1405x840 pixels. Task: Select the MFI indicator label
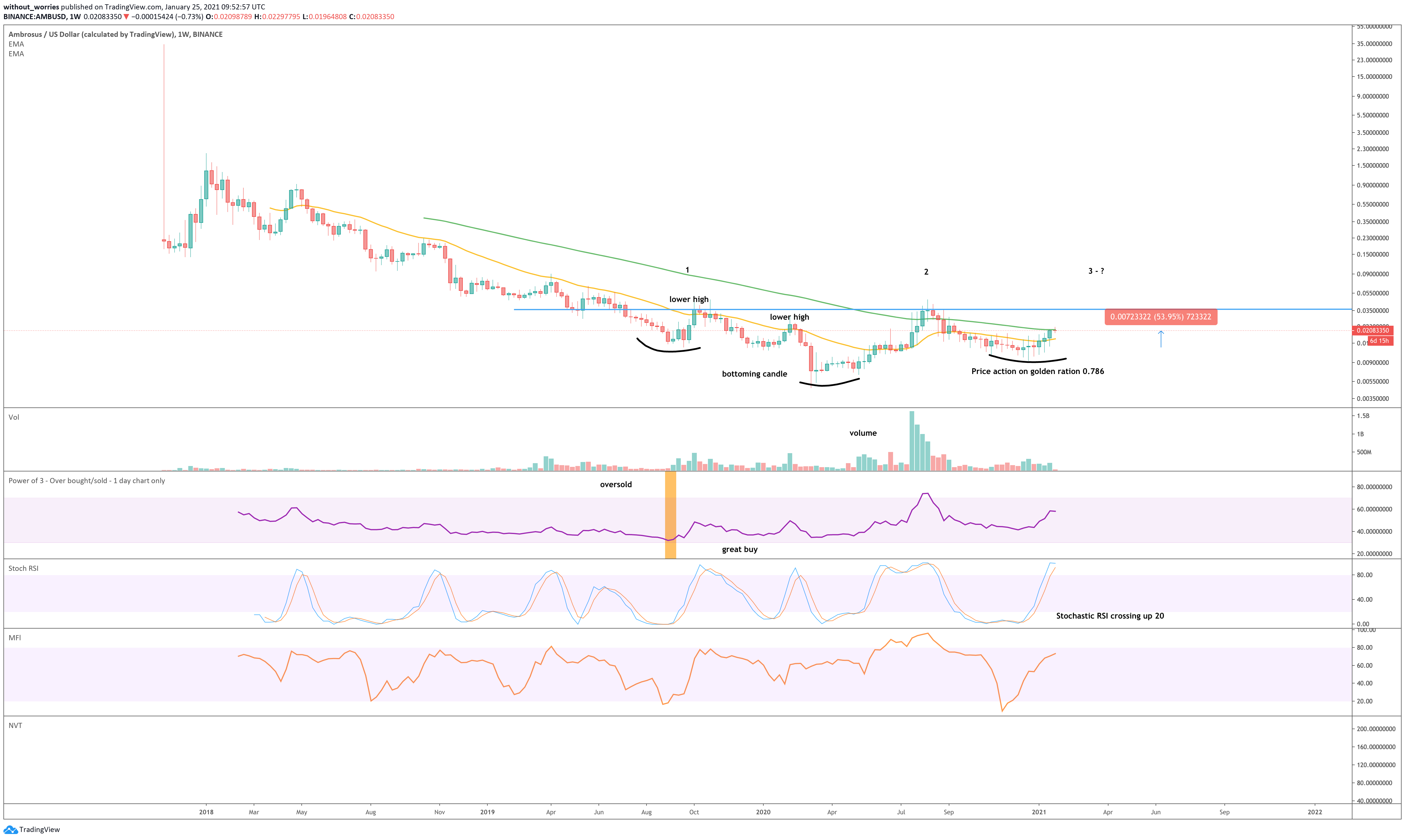click(15, 637)
